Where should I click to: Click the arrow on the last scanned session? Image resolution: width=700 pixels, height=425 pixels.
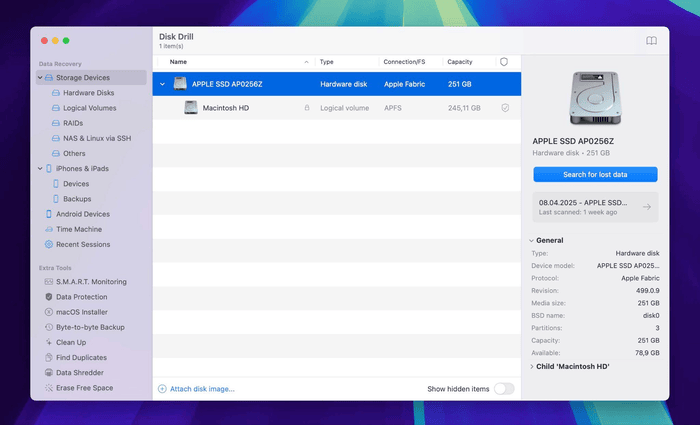pyautogui.click(x=646, y=207)
